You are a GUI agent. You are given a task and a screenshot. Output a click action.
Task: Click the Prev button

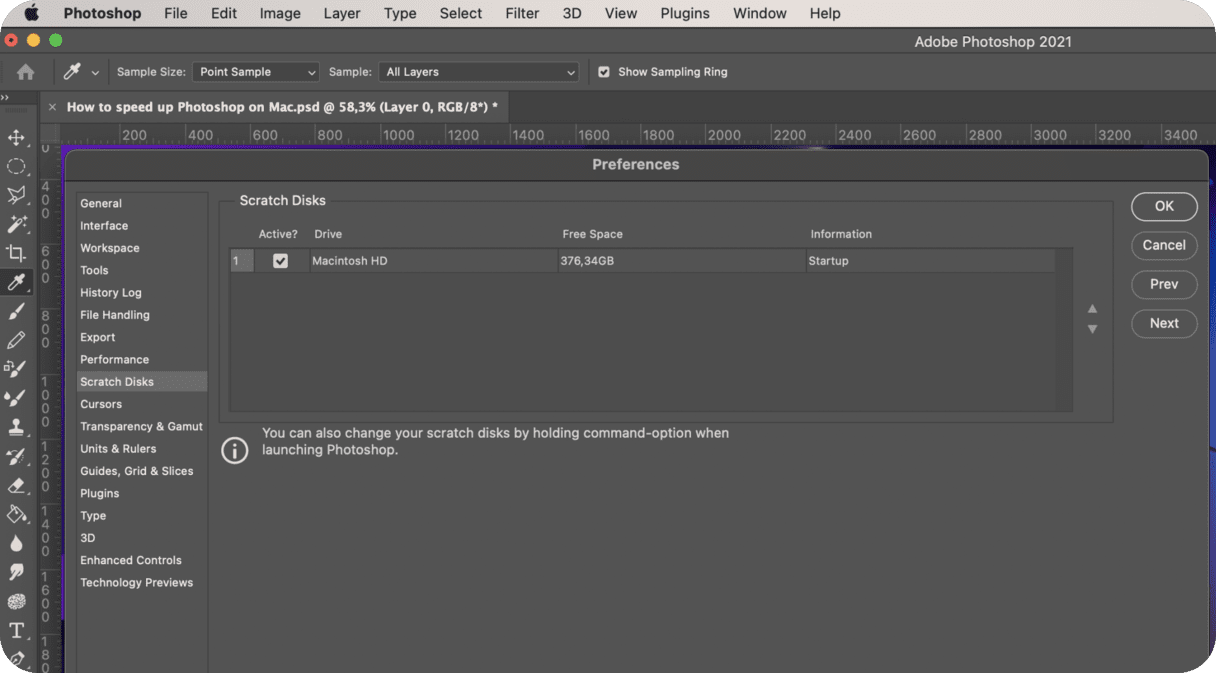click(x=1164, y=284)
